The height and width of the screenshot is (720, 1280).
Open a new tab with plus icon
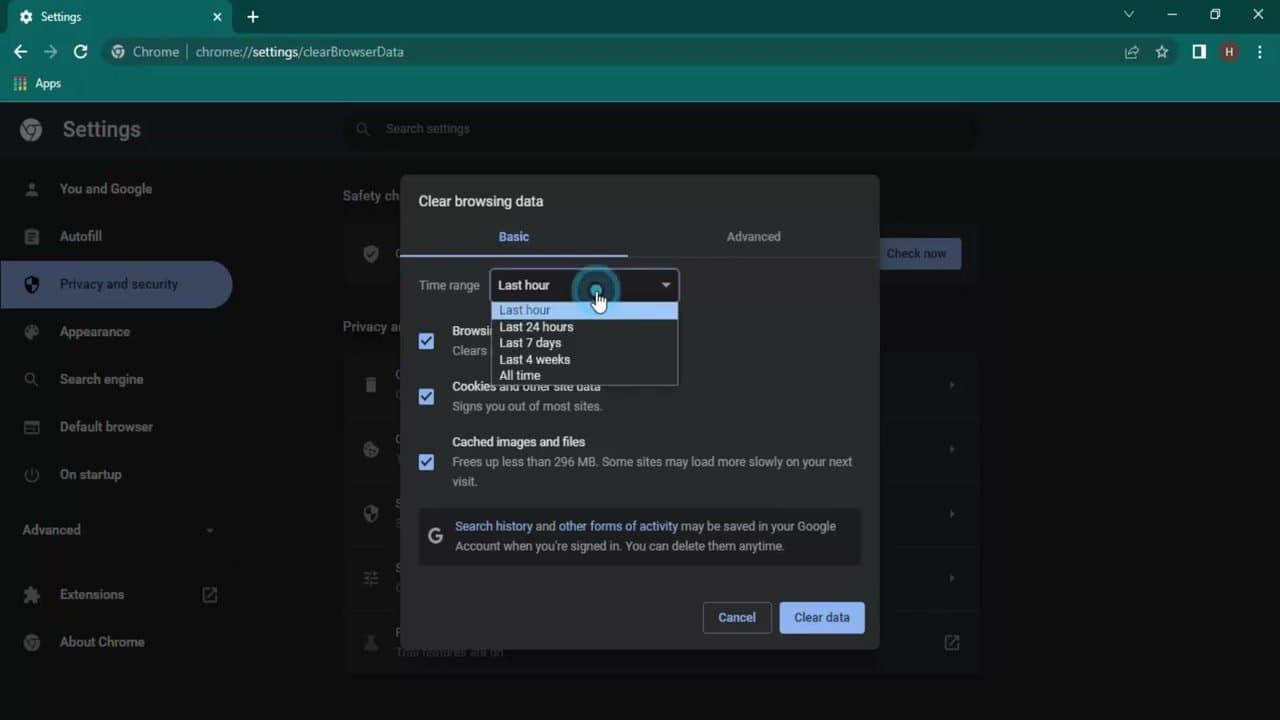253,17
